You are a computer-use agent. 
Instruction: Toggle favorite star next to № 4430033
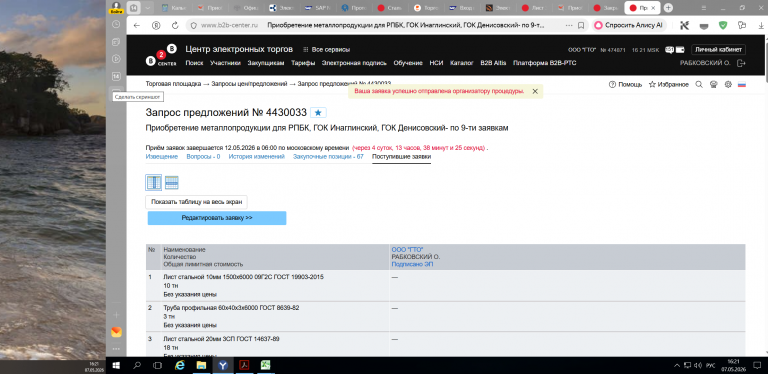(318, 113)
